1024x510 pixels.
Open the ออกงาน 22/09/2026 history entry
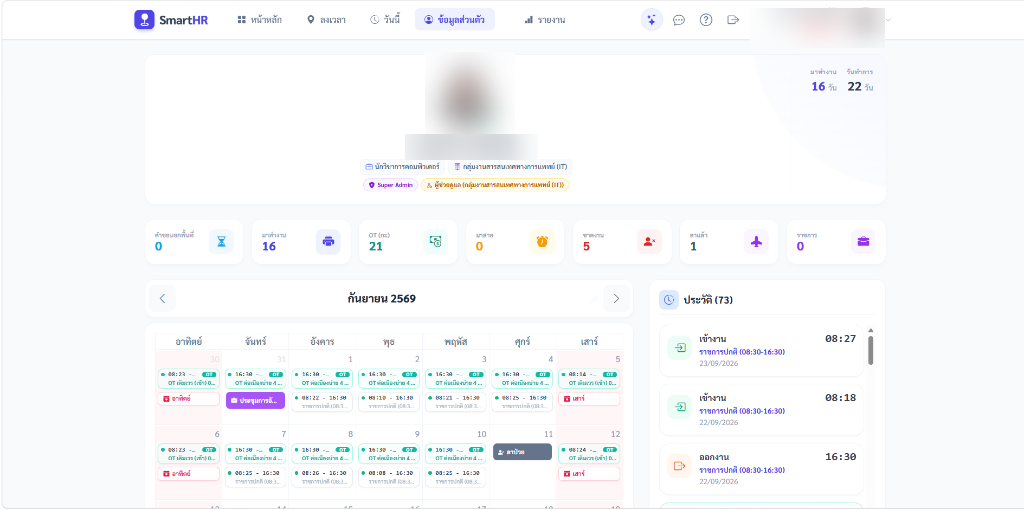(761, 469)
